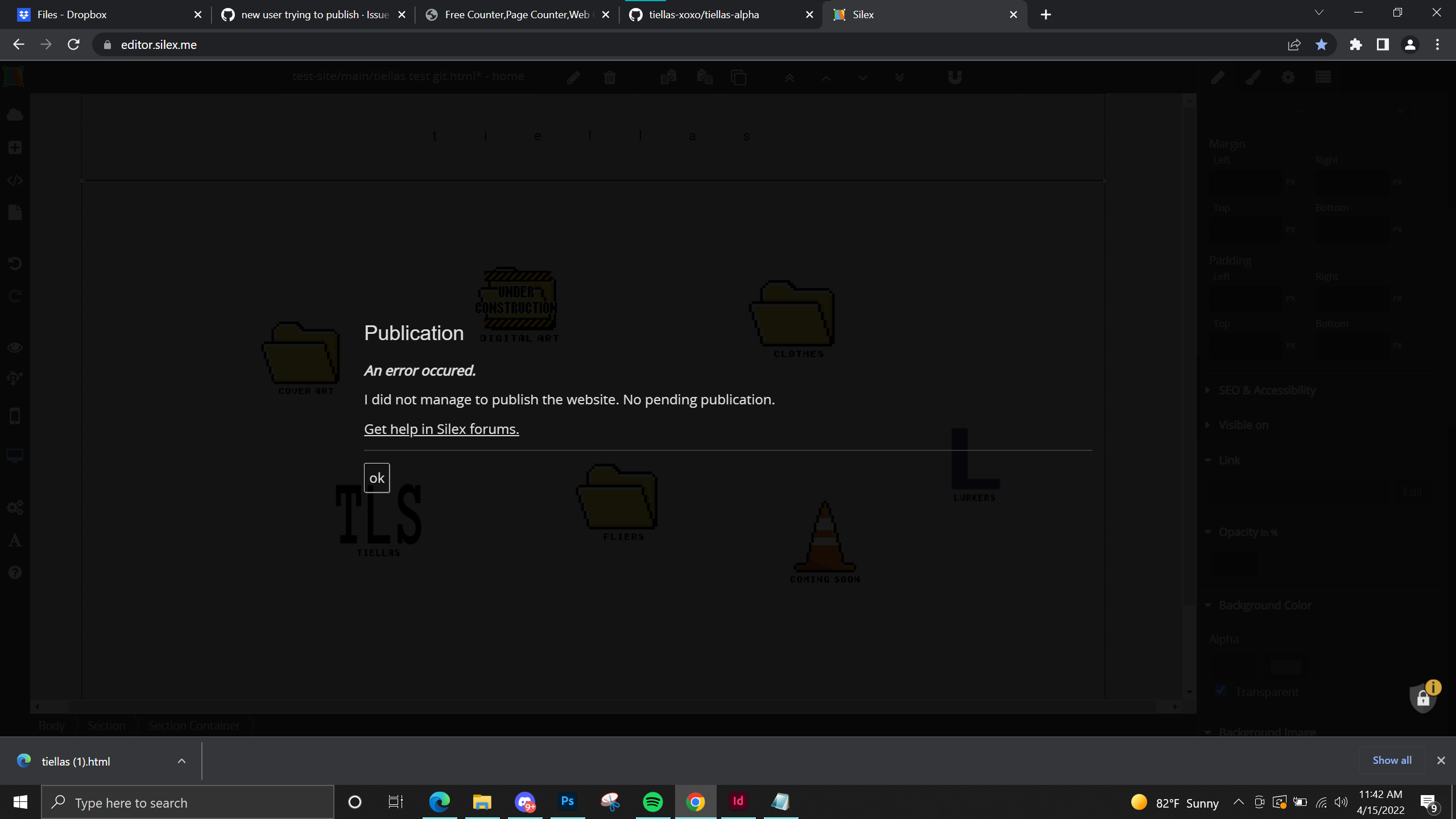Collapse the Background Color section

click(1209, 605)
